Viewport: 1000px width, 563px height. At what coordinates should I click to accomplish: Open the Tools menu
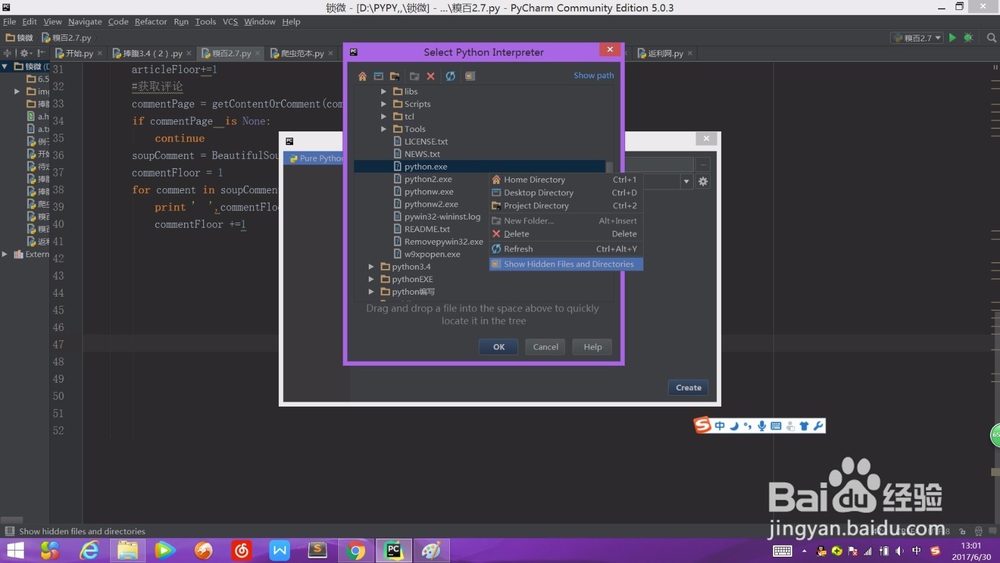click(205, 22)
